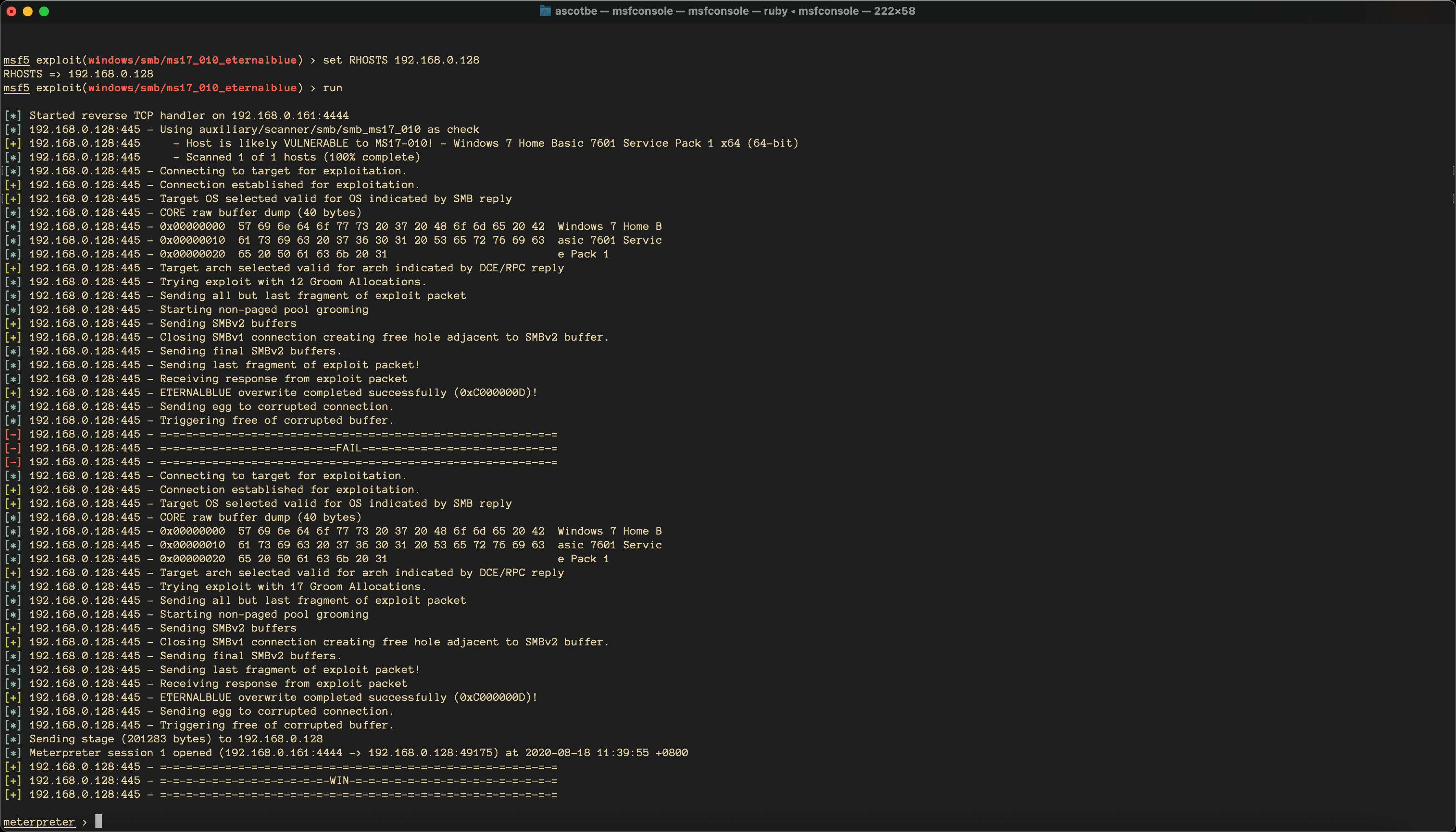Viewport: 1456px width, 832px height.
Task: Click the red exploit module name on the 'run' prompt
Action: tap(192, 88)
